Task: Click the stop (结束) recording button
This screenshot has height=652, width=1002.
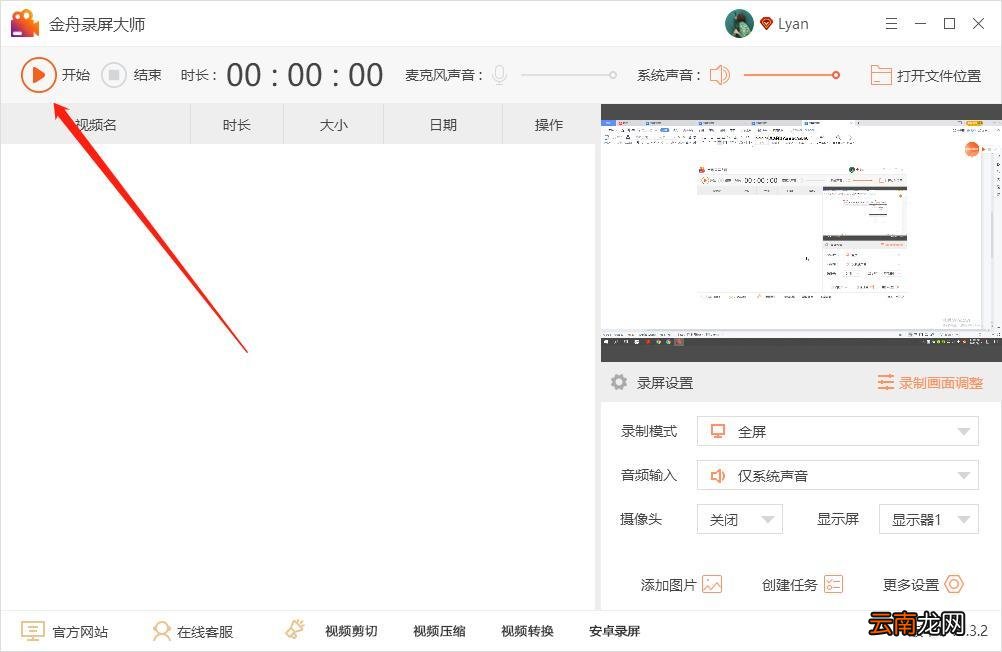Action: (114, 75)
